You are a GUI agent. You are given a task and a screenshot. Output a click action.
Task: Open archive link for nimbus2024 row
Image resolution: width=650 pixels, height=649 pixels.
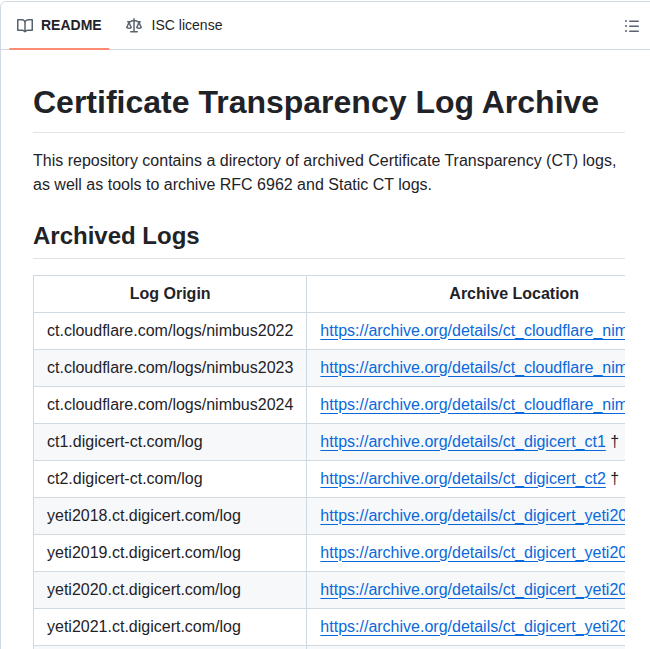(x=472, y=404)
